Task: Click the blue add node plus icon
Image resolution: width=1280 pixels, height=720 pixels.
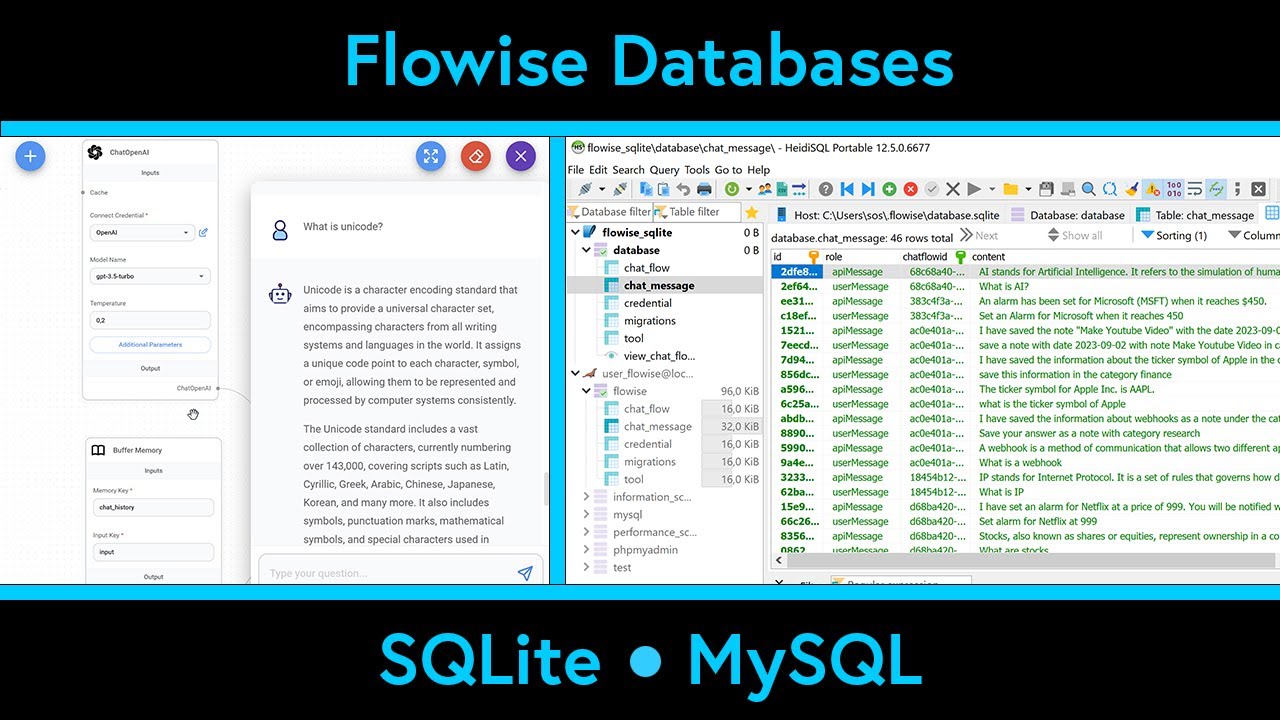Action: pyautogui.click(x=30, y=156)
